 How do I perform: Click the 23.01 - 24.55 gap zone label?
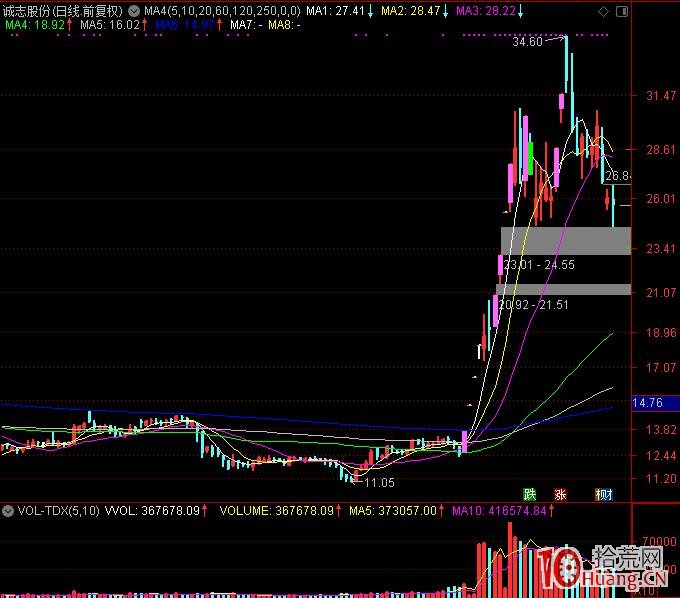click(x=539, y=265)
